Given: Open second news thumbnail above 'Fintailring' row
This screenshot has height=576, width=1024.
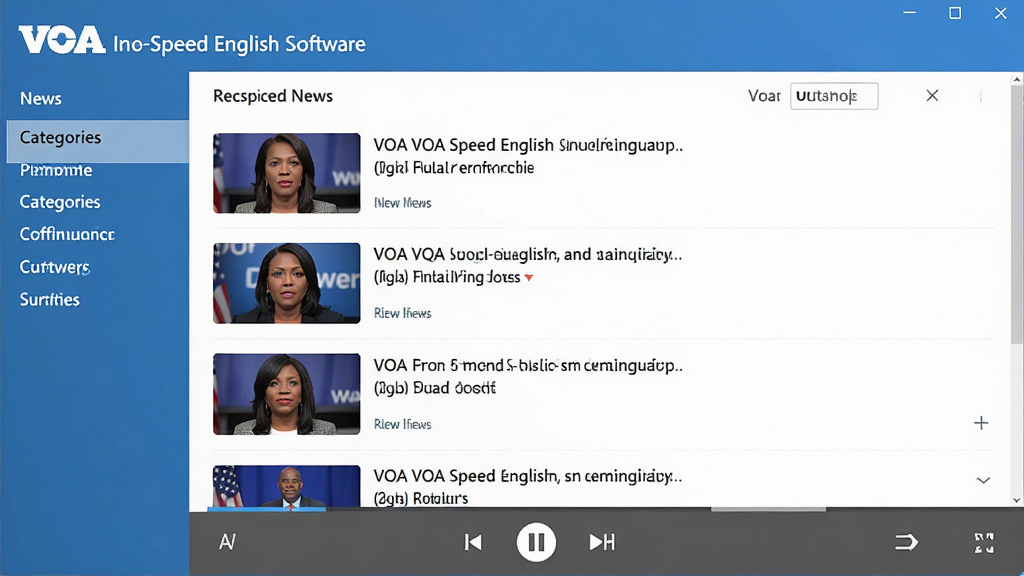Looking at the screenshot, I should point(287,283).
